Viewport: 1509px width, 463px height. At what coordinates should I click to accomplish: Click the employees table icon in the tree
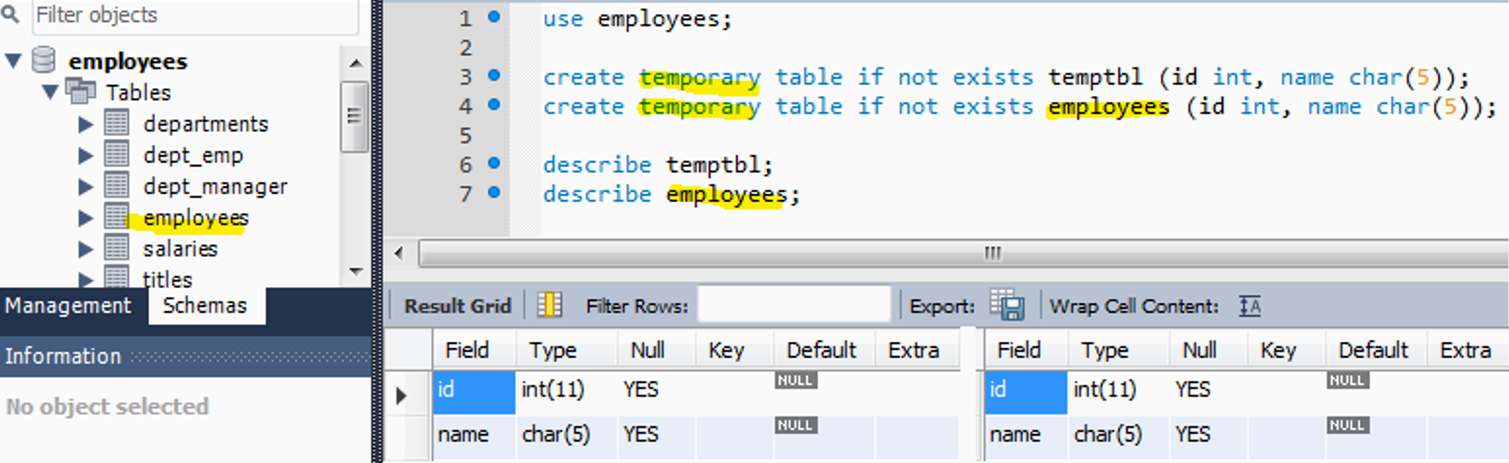click(117, 217)
